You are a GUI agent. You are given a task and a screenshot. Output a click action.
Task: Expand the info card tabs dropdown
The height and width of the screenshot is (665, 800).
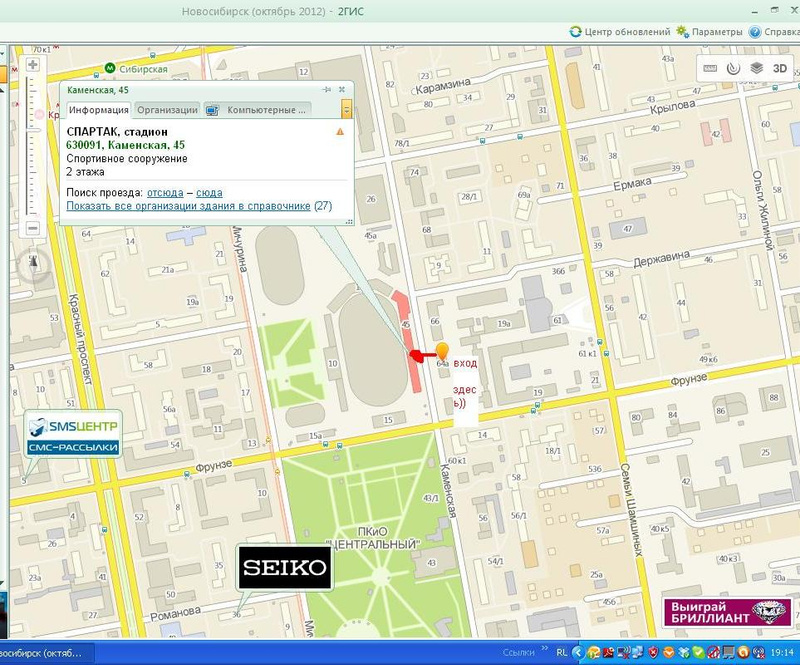[346, 109]
